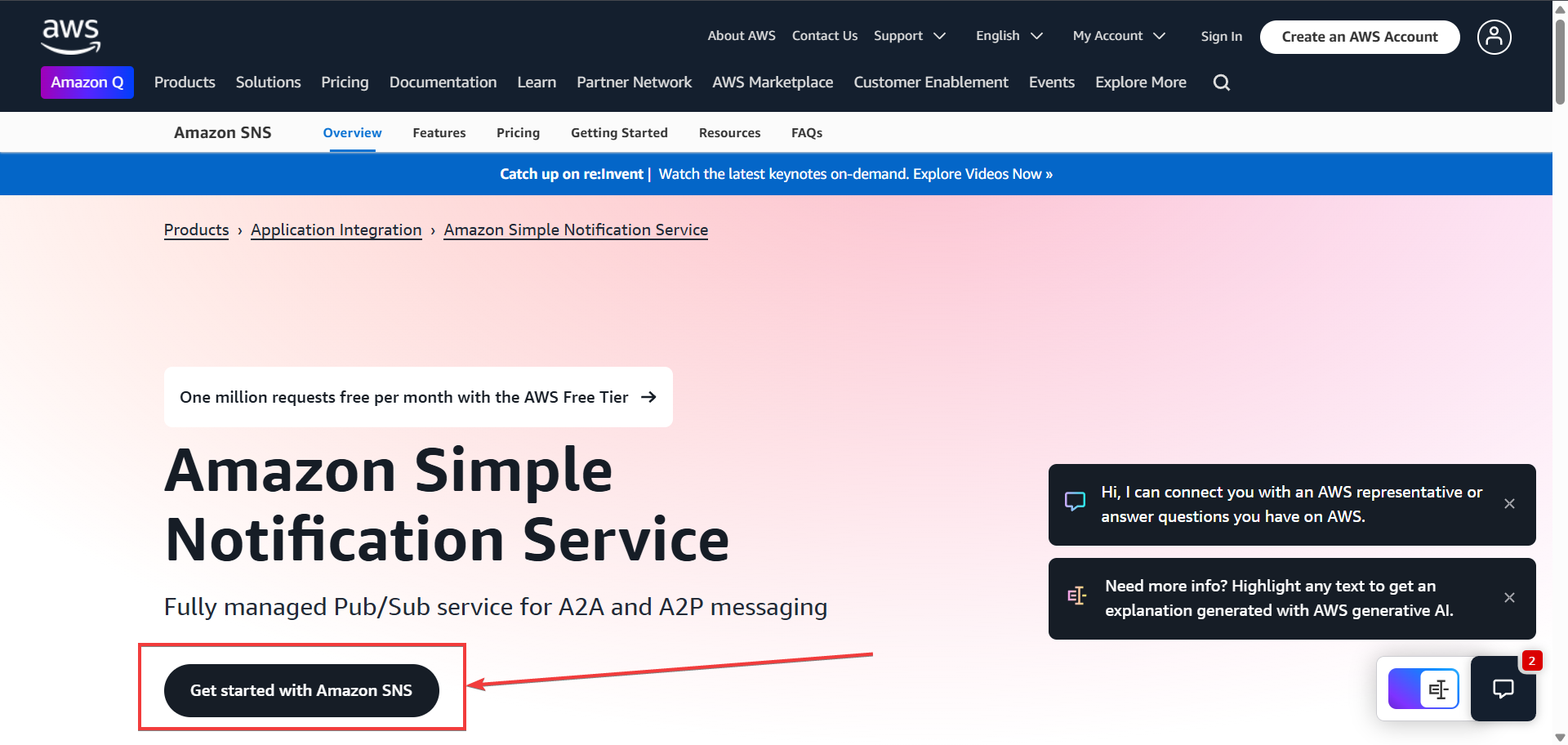Click Create an AWS Account button
Viewport: 1568px width, 745px height.
click(1360, 37)
